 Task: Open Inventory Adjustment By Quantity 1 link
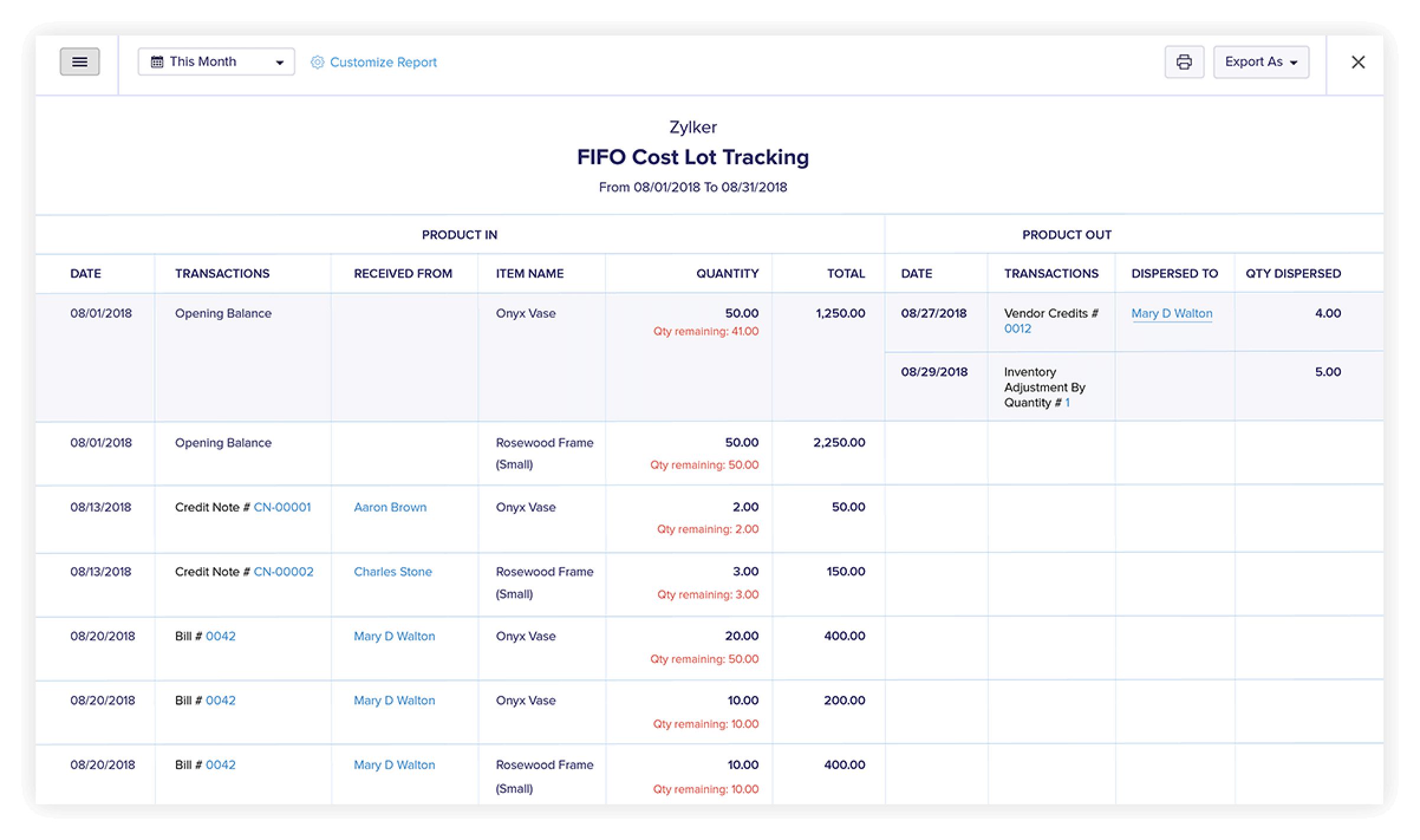coord(1067,402)
